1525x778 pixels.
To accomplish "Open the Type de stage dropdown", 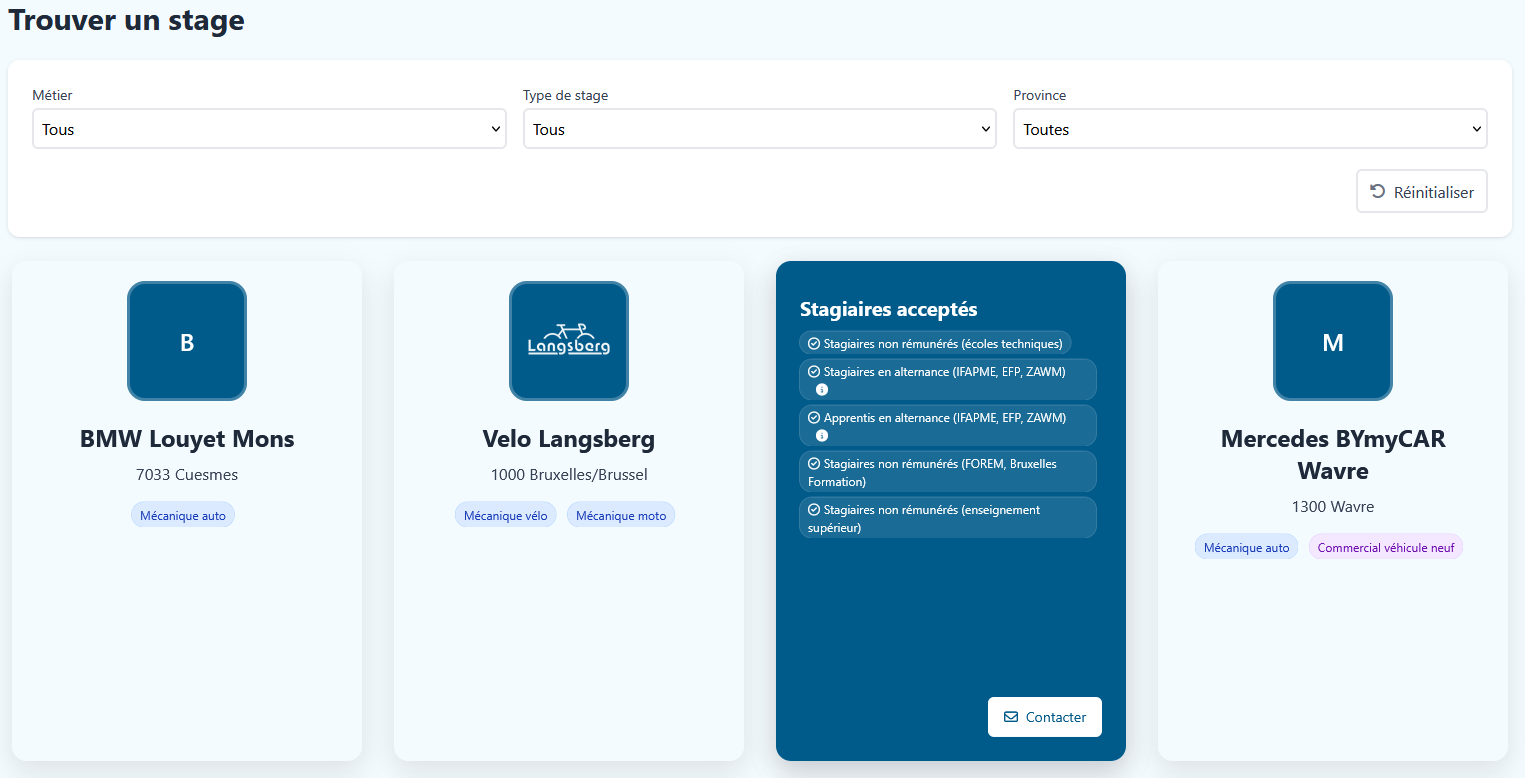I will [x=759, y=129].
